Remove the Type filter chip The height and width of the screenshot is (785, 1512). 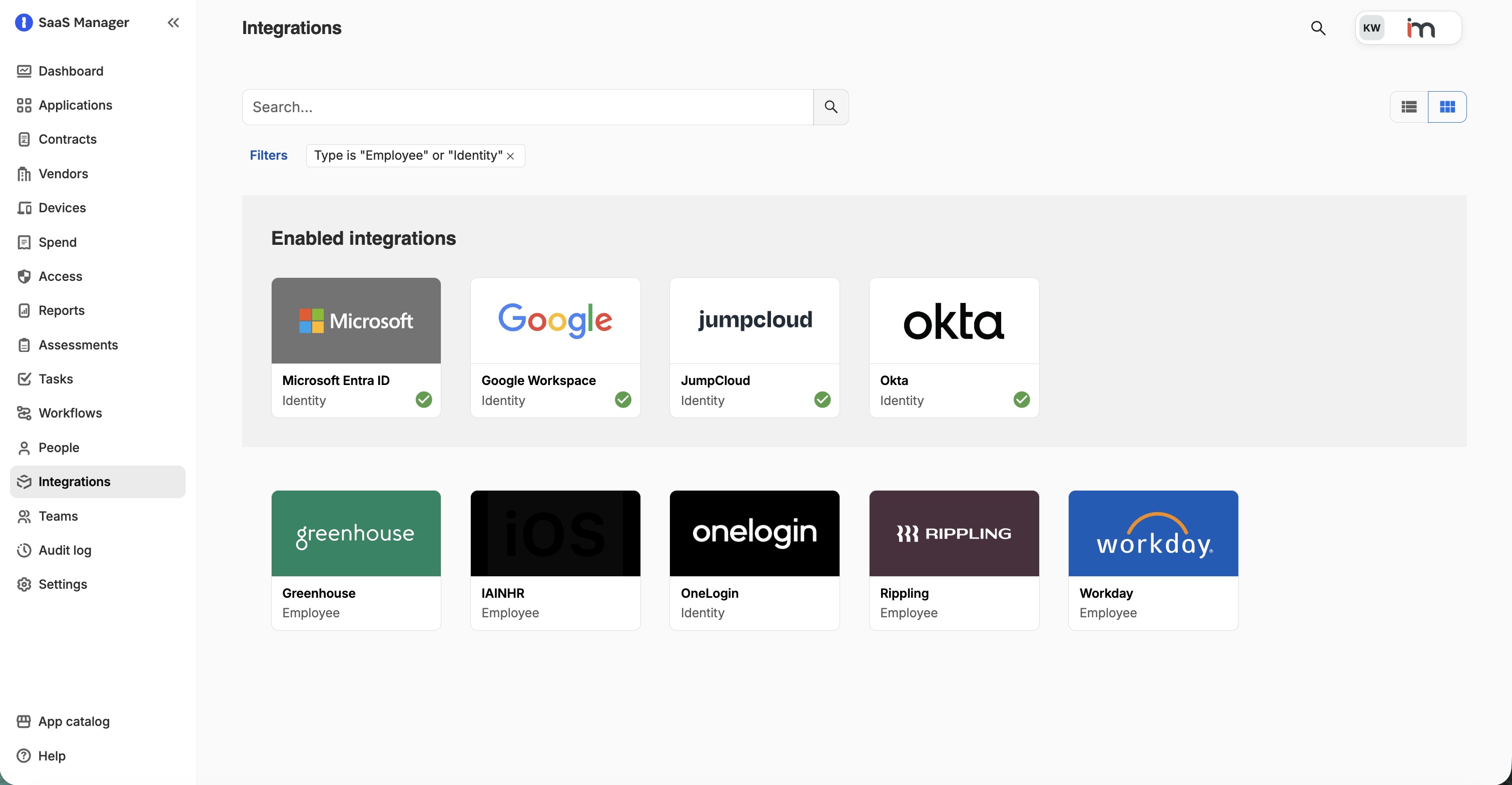[511, 156]
